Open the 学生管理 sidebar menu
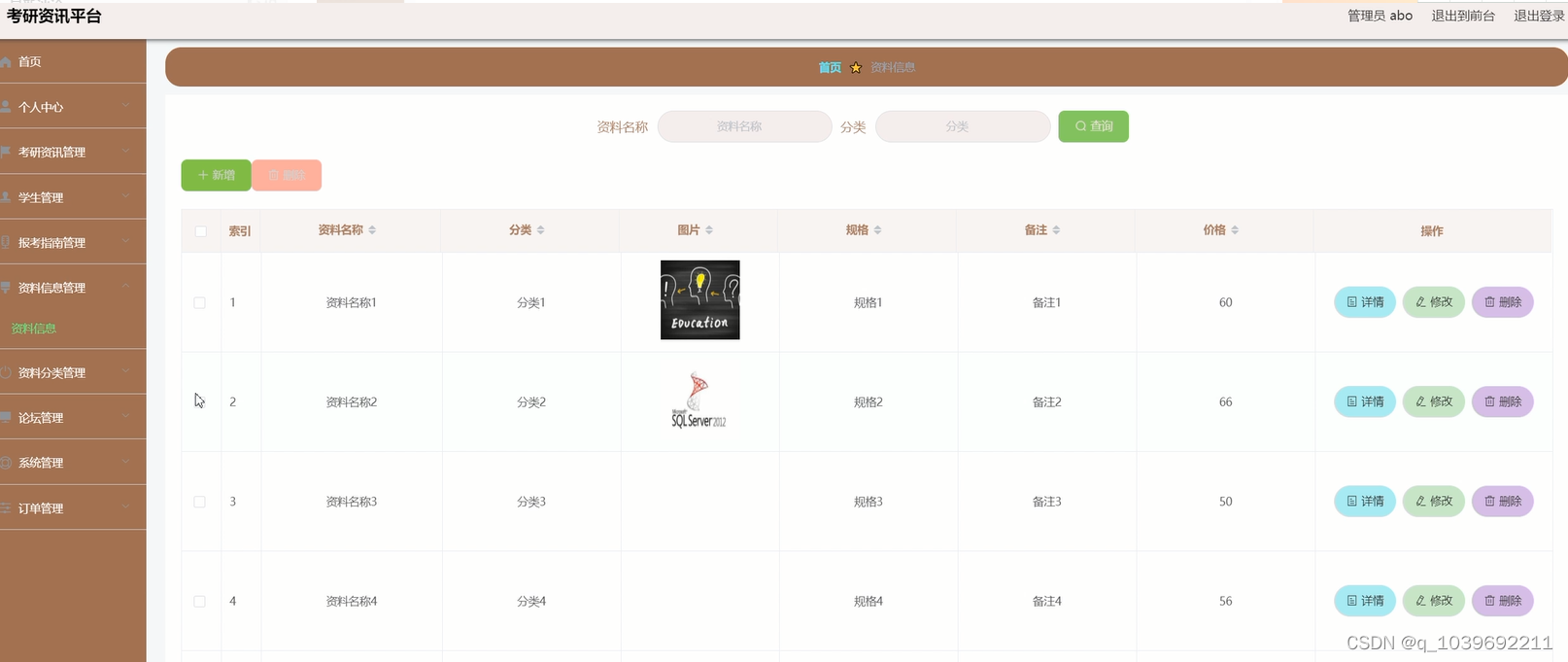 pos(73,197)
